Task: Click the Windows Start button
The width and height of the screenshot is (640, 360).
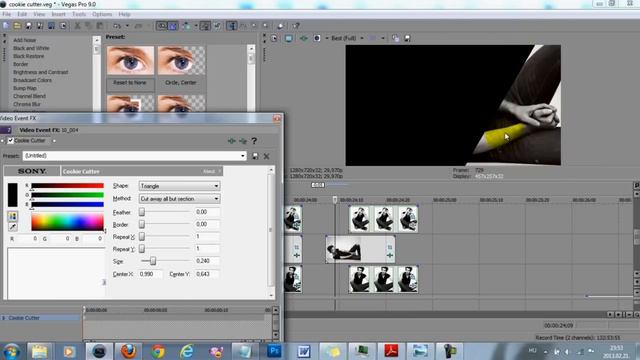Action: click(11, 351)
